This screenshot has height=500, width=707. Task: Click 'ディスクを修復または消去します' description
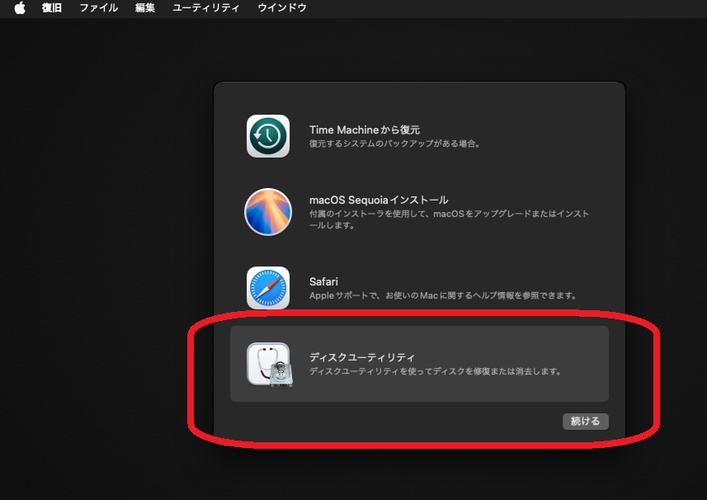pos(436,372)
